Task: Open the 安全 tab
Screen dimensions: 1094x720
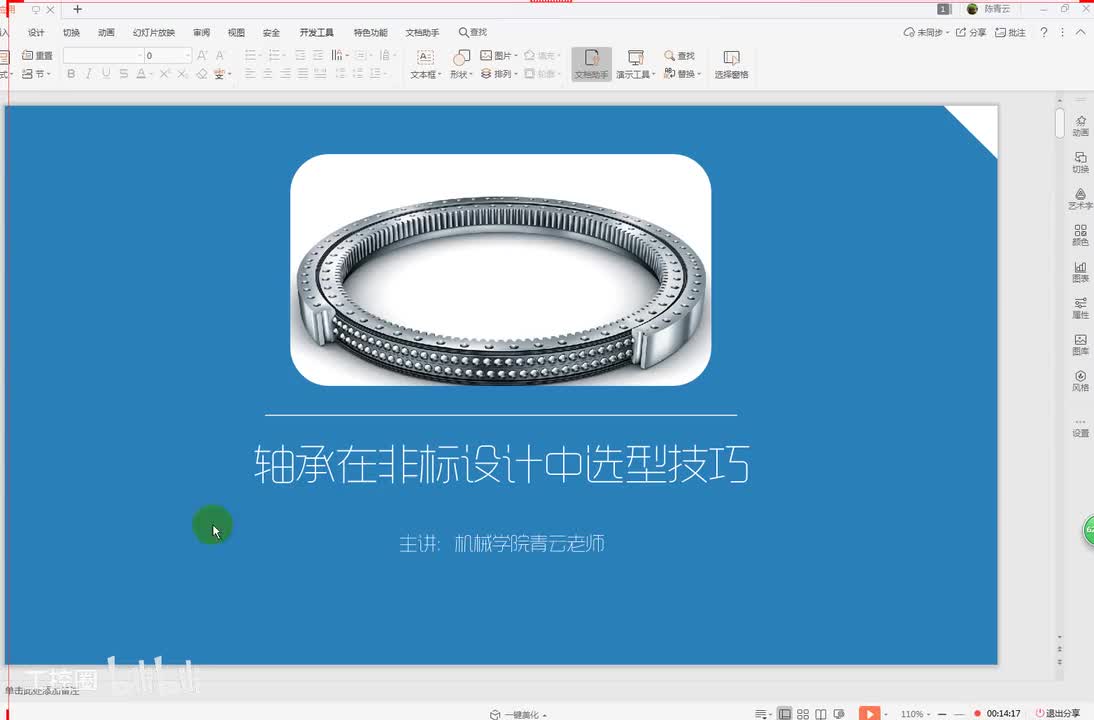Action: (x=271, y=33)
